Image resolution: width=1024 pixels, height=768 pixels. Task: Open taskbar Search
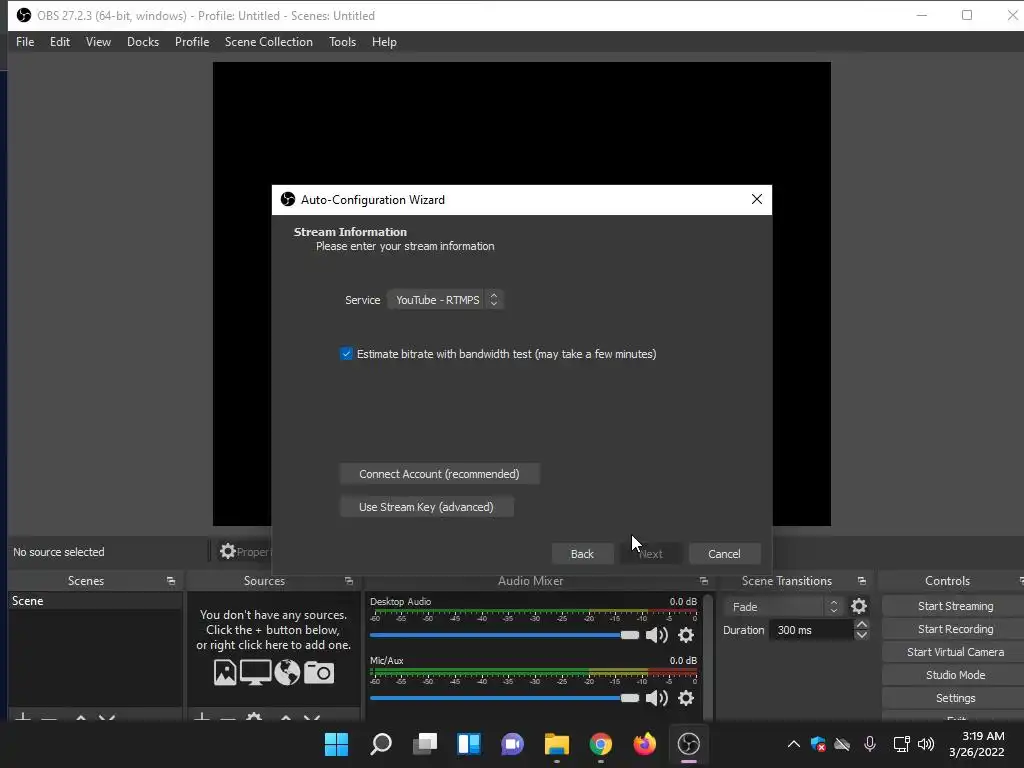(381, 744)
